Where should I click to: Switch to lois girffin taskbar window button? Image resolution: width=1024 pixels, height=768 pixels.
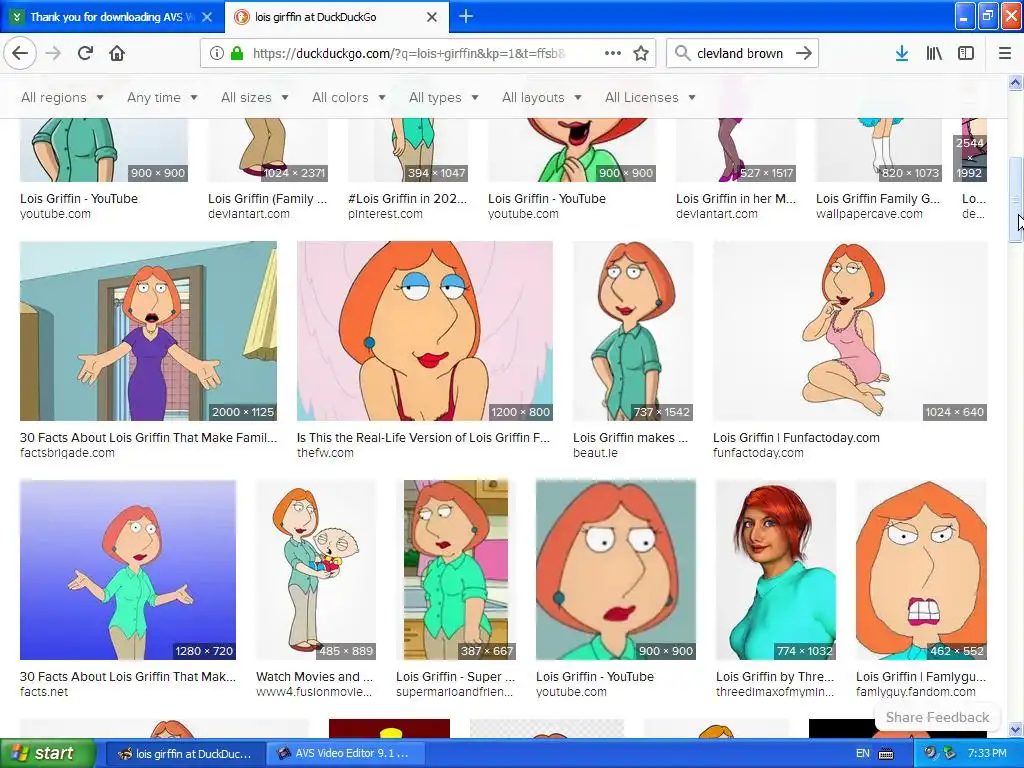pyautogui.click(x=185, y=754)
